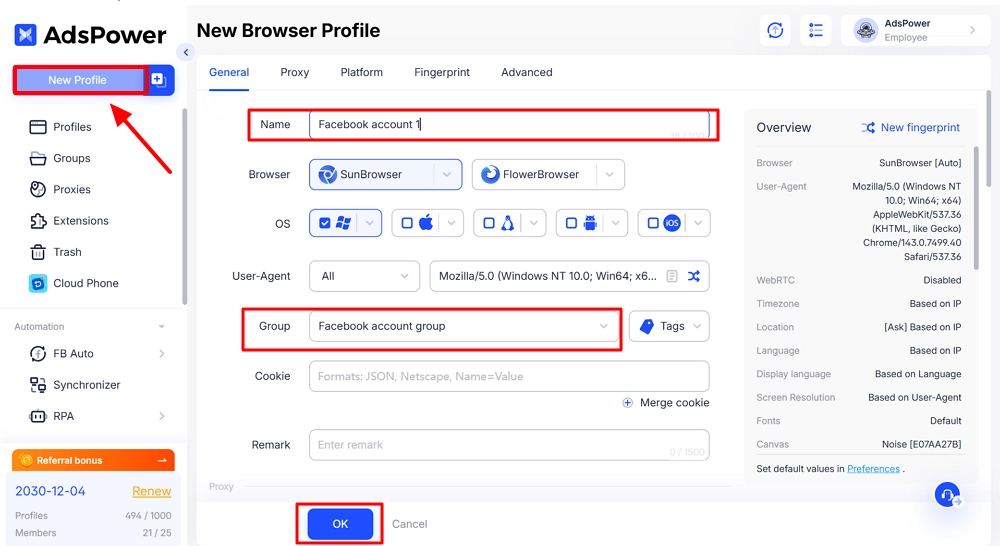Click the Referral bonus banner
The height and width of the screenshot is (546, 1000).
pos(93,460)
